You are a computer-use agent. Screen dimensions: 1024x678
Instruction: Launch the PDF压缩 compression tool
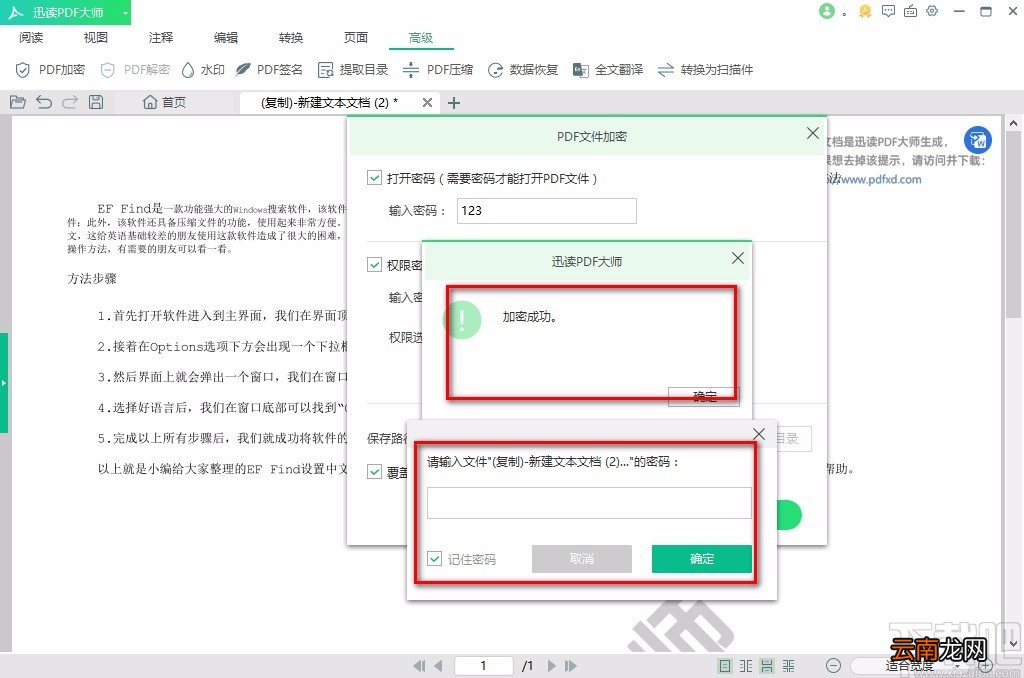point(438,70)
